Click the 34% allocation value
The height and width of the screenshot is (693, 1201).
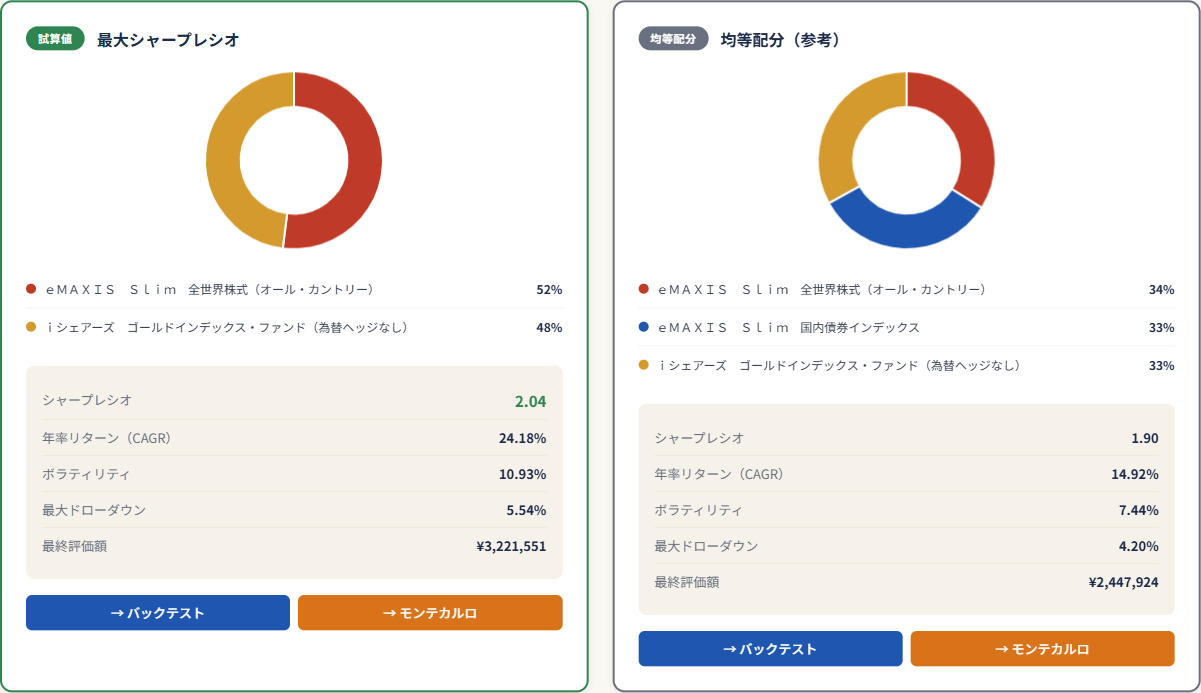(x=1161, y=289)
